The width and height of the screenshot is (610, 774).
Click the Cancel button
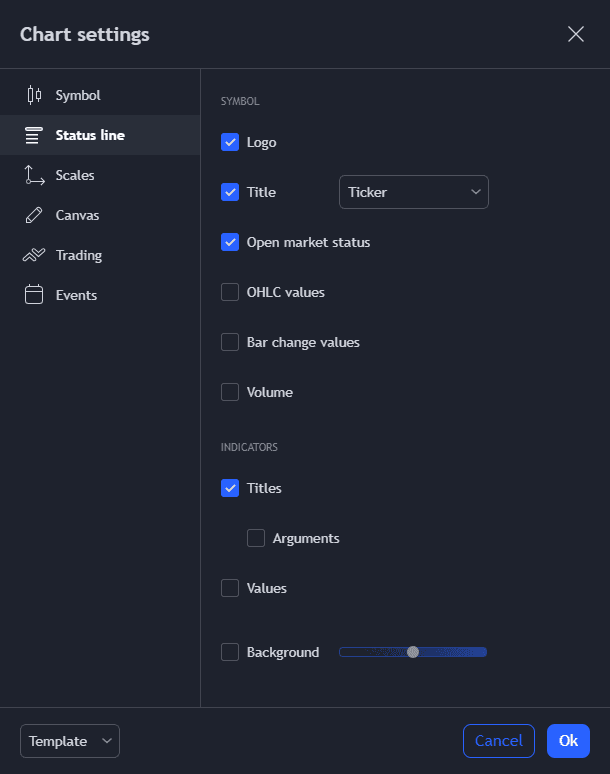498,741
